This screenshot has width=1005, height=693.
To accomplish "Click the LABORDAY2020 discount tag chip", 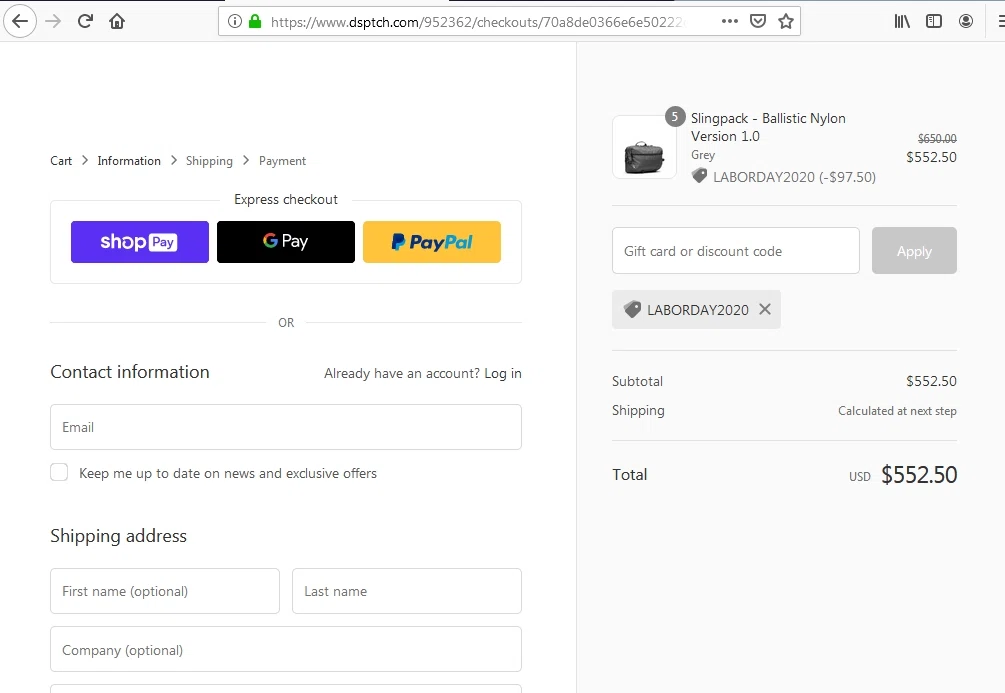I will (696, 310).
